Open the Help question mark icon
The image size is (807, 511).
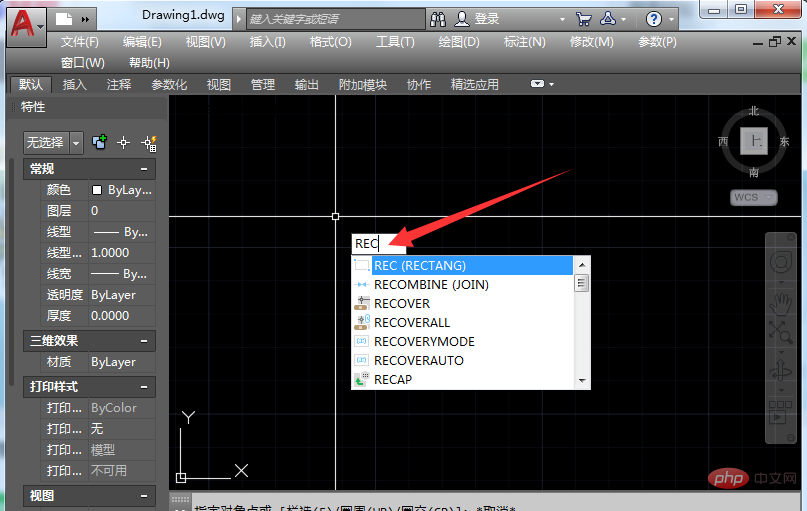pyautogui.click(x=654, y=20)
